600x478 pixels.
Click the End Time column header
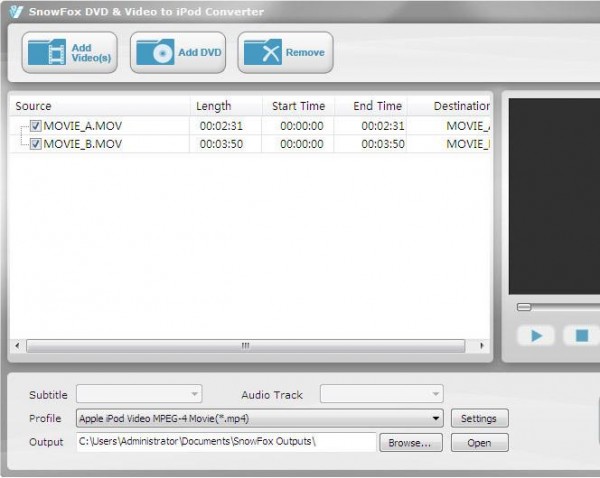pos(371,106)
